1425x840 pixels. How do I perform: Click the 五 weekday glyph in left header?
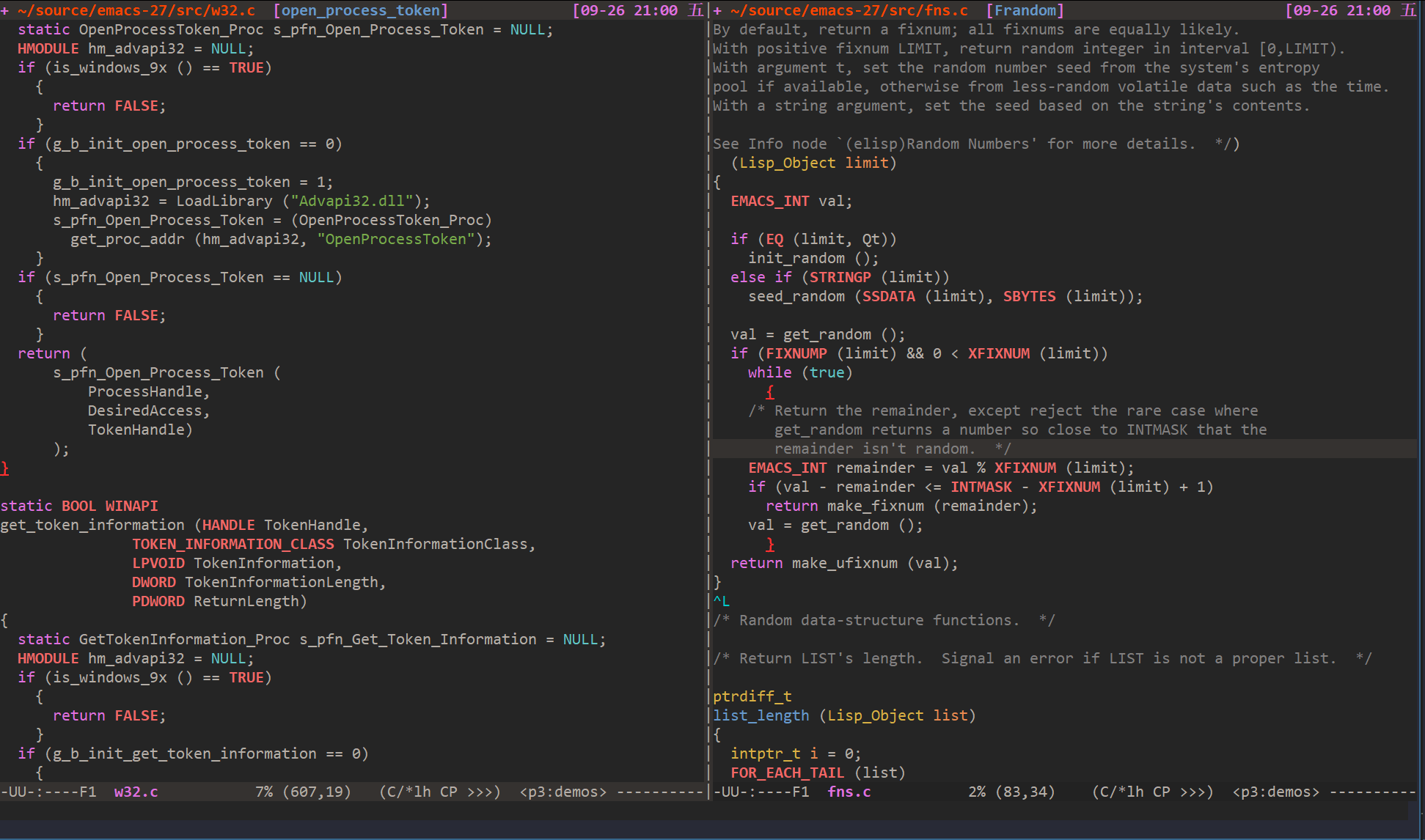pyautogui.click(x=695, y=10)
